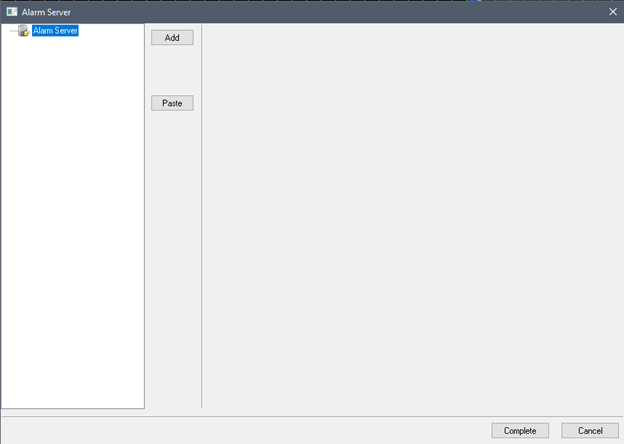
Task: Click the yellow lock badge on server icon
Action: (25, 34)
